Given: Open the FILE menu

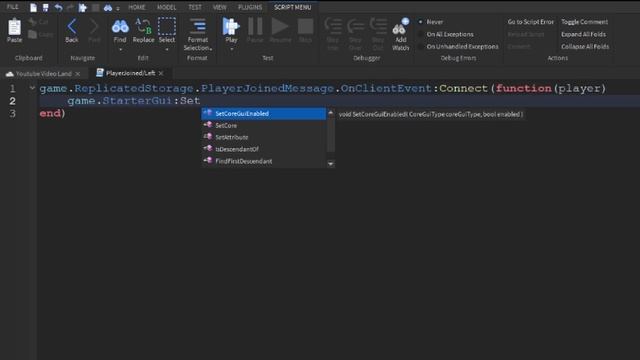Looking at the screenshot, I should click(13, 7).
